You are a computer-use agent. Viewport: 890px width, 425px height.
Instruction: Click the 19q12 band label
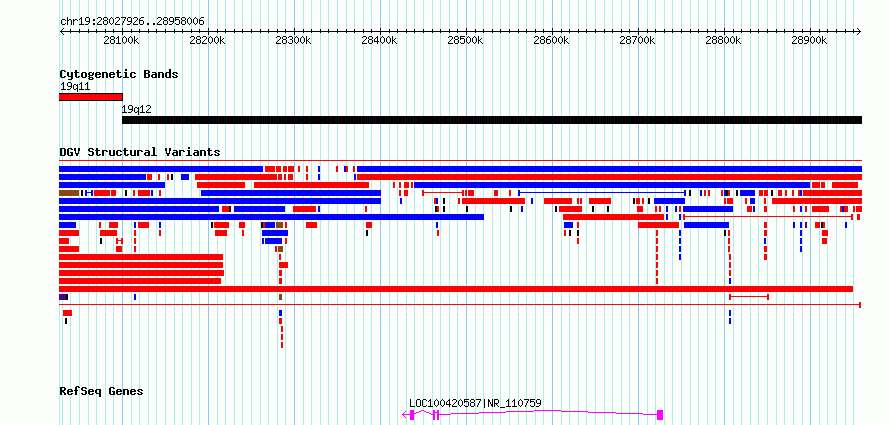pos(137,109)
